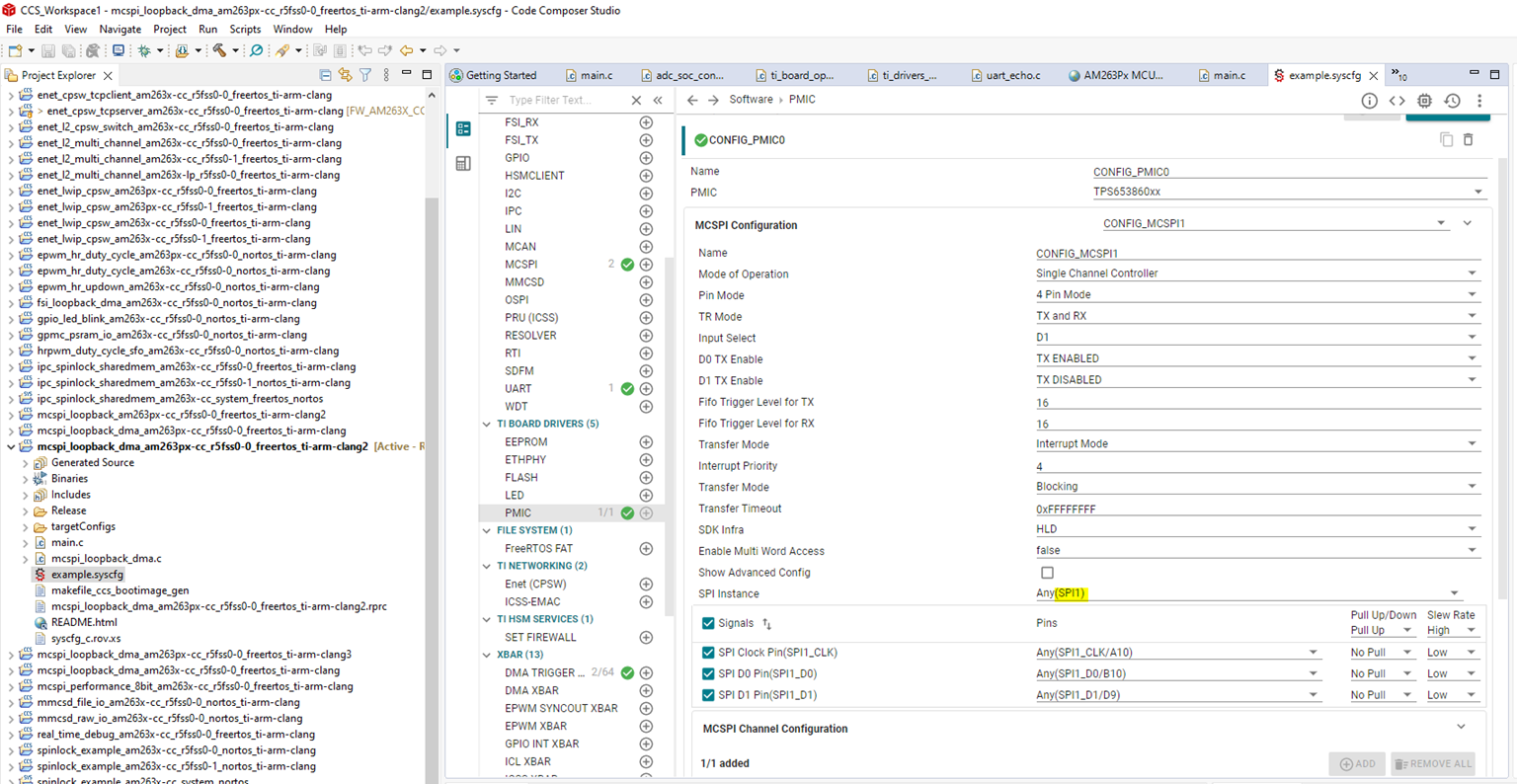Image resolution: width=1517 pixels, height=784 pixels.
Task: Uncheck the Signals checkbox
Action: click(708, 623)
